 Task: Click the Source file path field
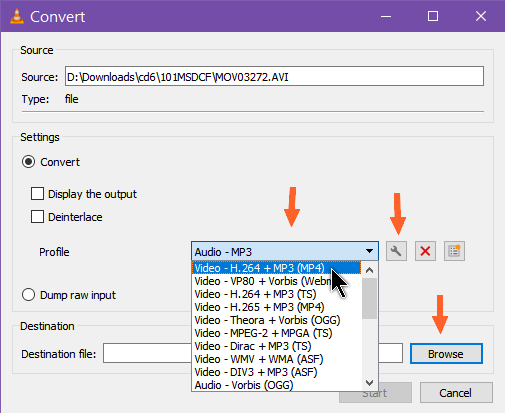[274, 76]
